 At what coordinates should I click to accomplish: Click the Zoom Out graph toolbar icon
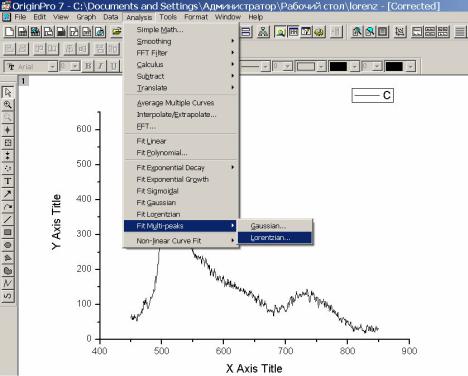(370, 32)
